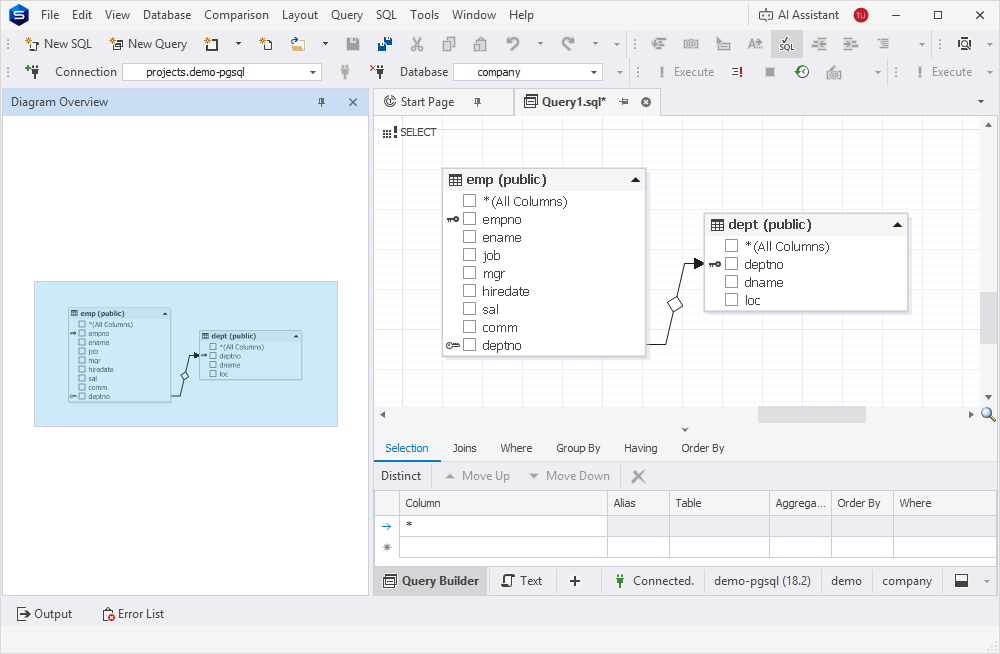Check the sal column checkbox
This screenshot has width=1000, height=654.
tap(469, 308)
